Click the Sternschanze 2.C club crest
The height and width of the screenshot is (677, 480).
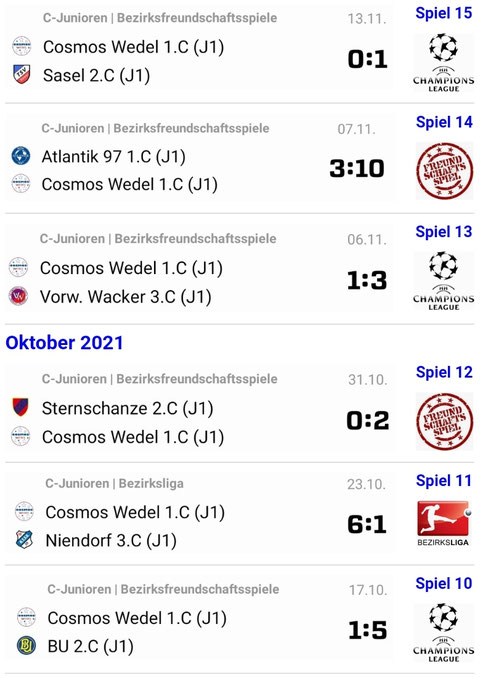point(20,407)
